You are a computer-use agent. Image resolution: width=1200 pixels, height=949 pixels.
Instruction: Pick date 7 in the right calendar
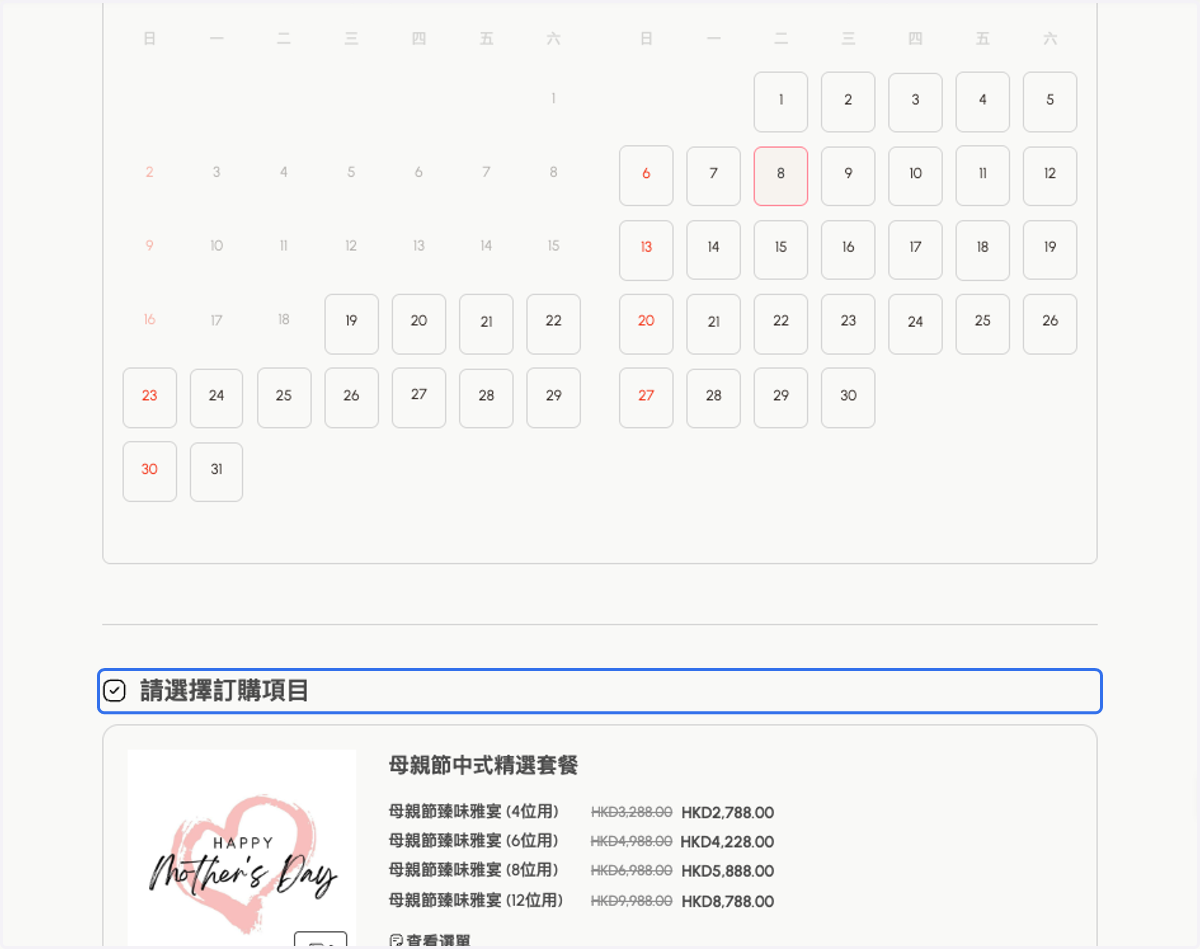(x=713, y=176)
